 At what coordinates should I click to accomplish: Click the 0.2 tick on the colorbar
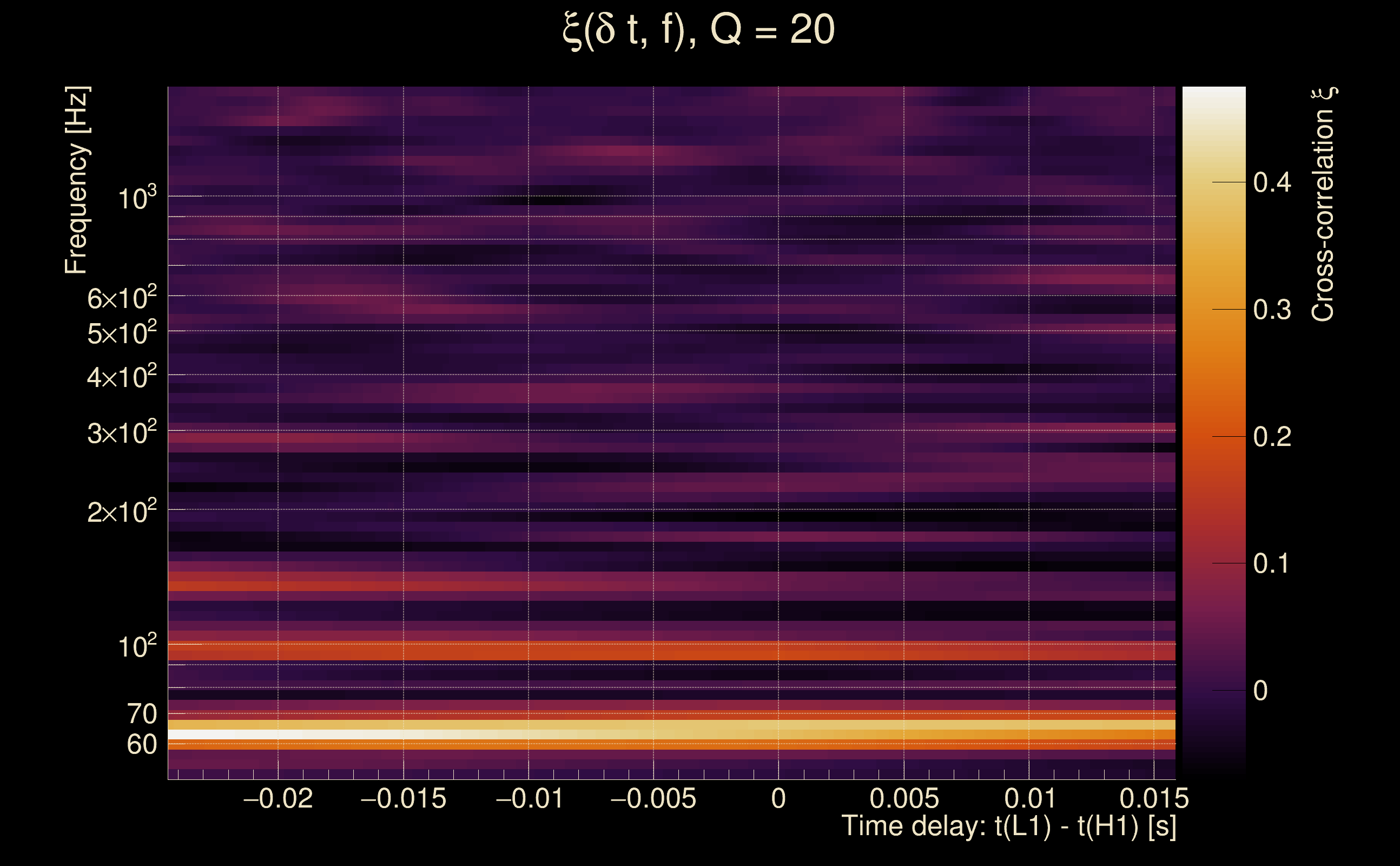click(1272, 437)
